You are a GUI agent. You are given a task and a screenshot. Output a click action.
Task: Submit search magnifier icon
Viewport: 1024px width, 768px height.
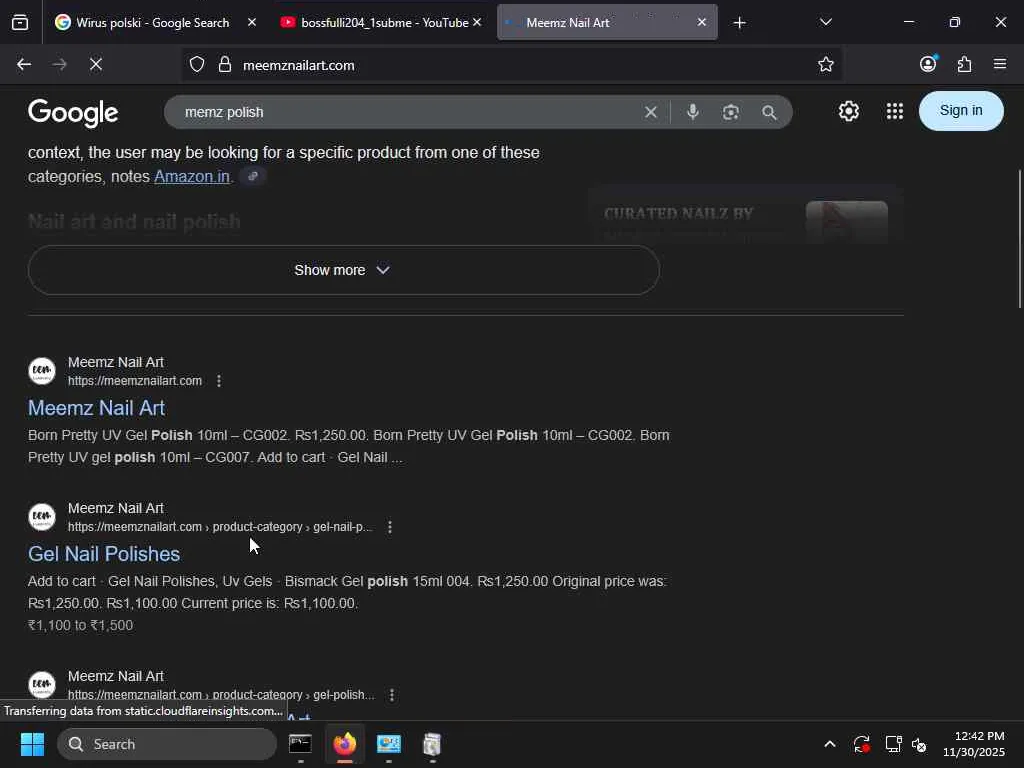[769, 112]
